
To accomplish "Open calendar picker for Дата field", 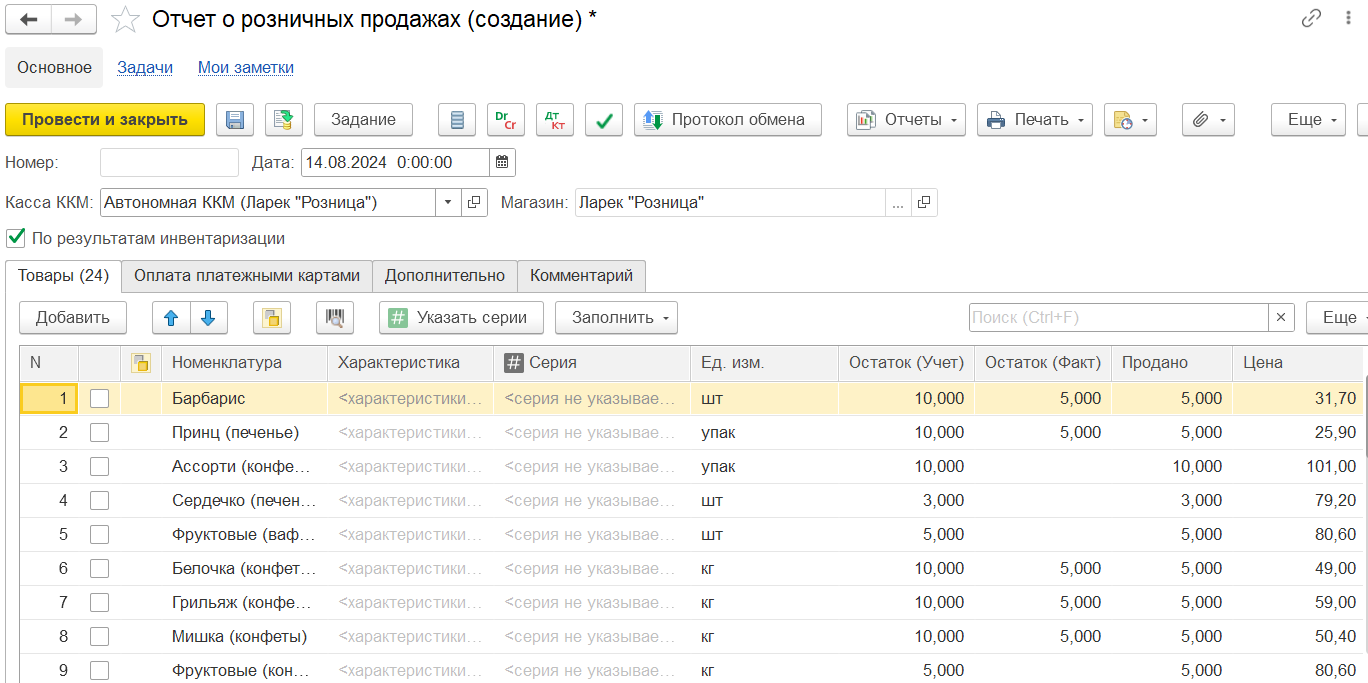I will 503,162.
